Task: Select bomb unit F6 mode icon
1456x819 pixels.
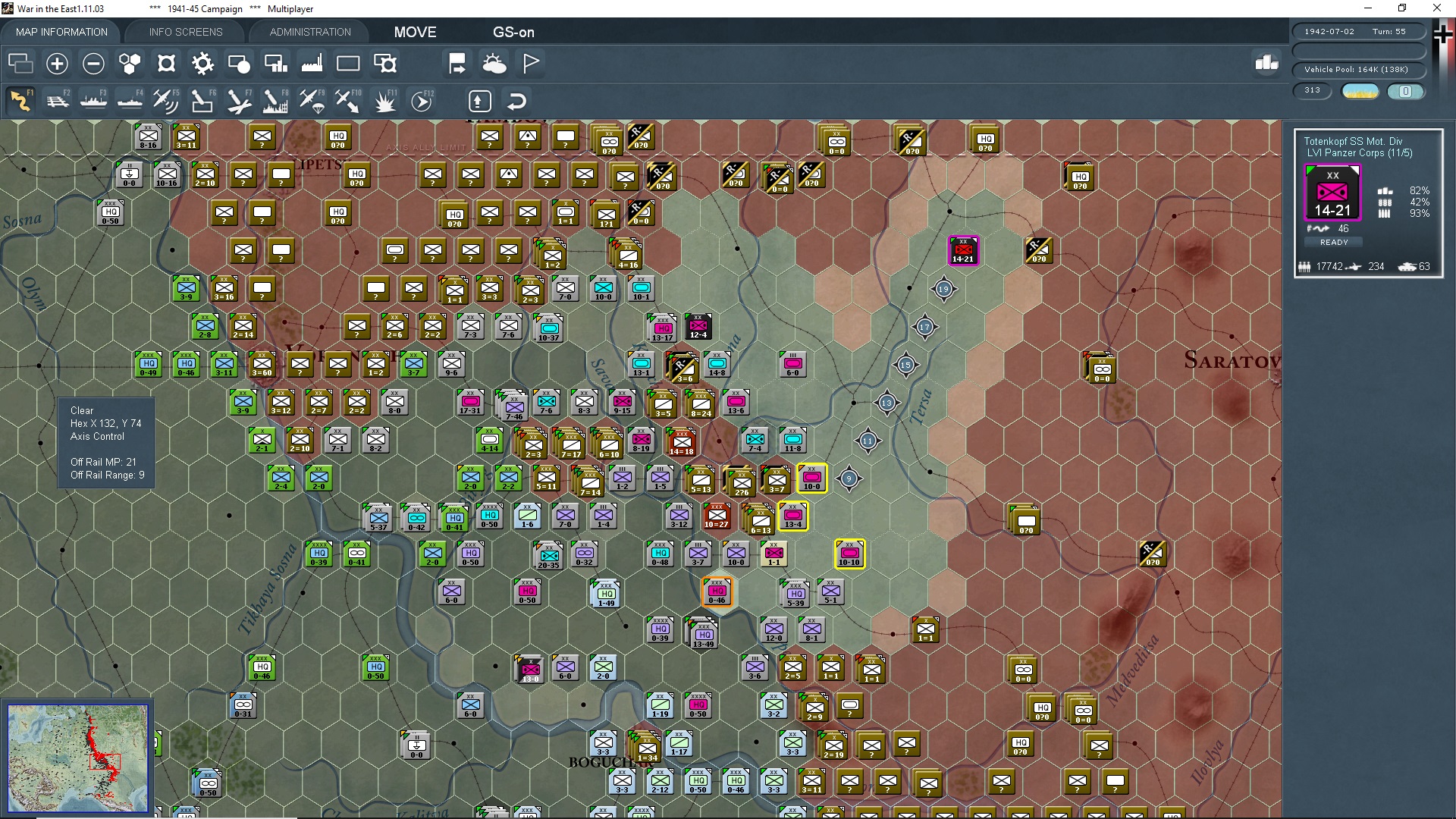Action: [202, 100]
